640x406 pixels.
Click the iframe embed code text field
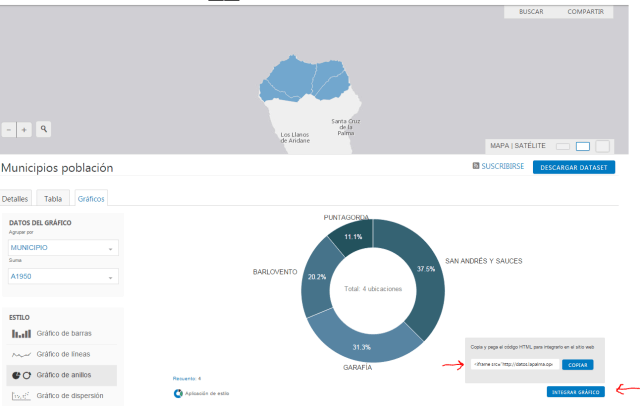coord(511,364)
